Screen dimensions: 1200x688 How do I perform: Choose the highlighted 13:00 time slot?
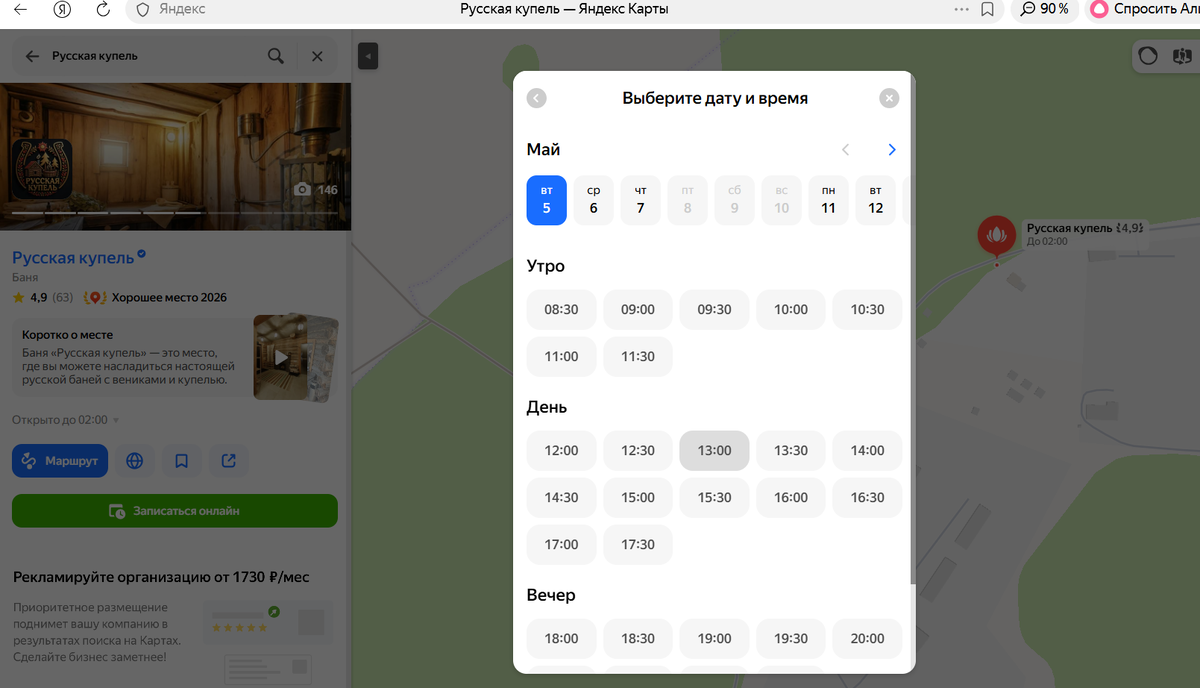(714, 450)
